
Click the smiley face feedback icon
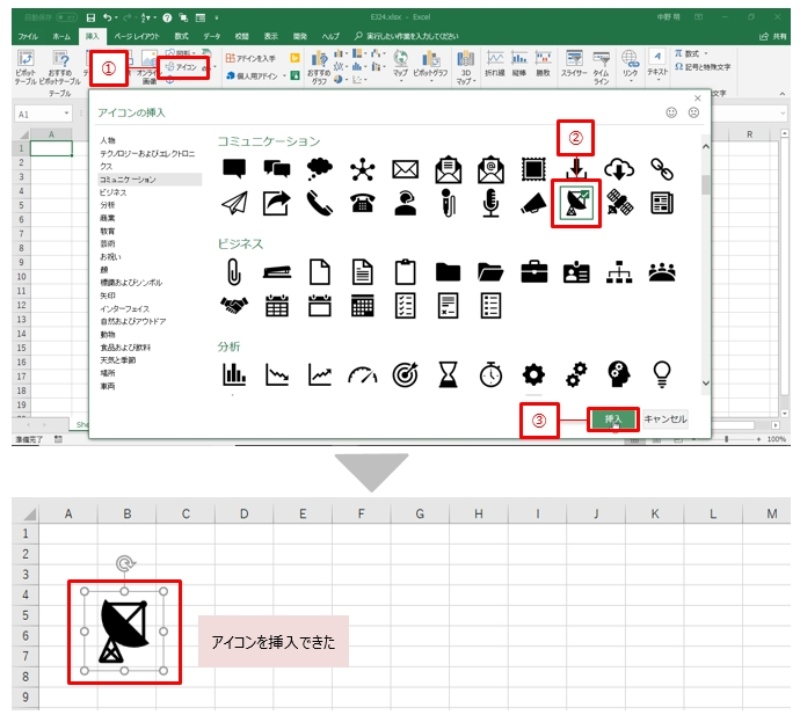click(672, 113)
